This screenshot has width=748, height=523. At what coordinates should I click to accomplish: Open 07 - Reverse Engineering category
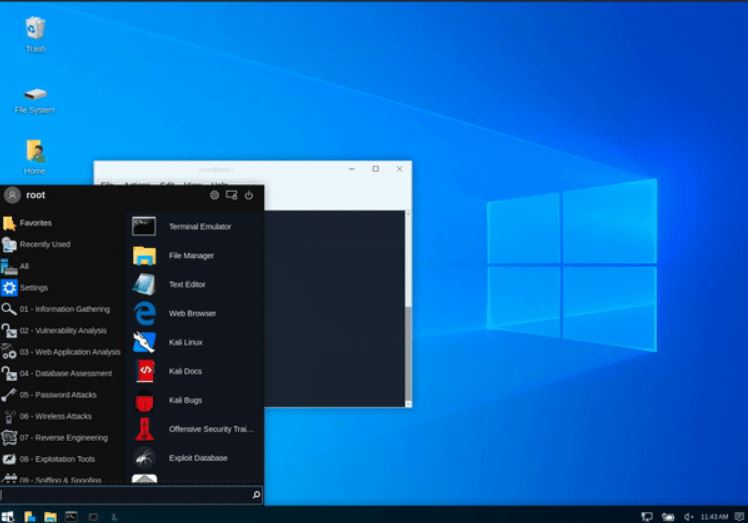62,438
